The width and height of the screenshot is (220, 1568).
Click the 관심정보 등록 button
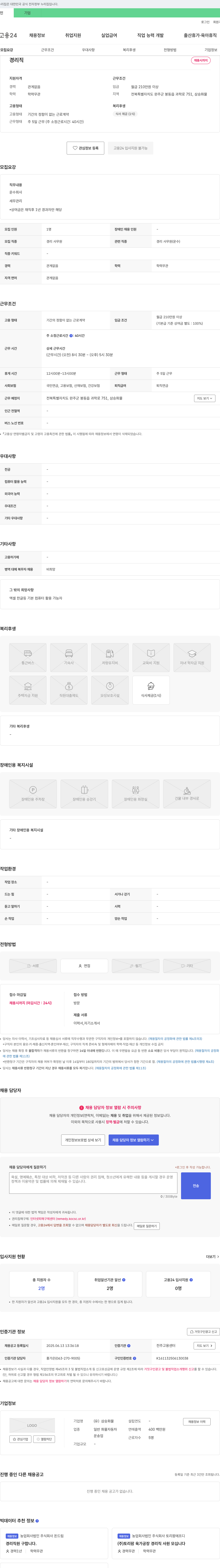click(86, 148)
